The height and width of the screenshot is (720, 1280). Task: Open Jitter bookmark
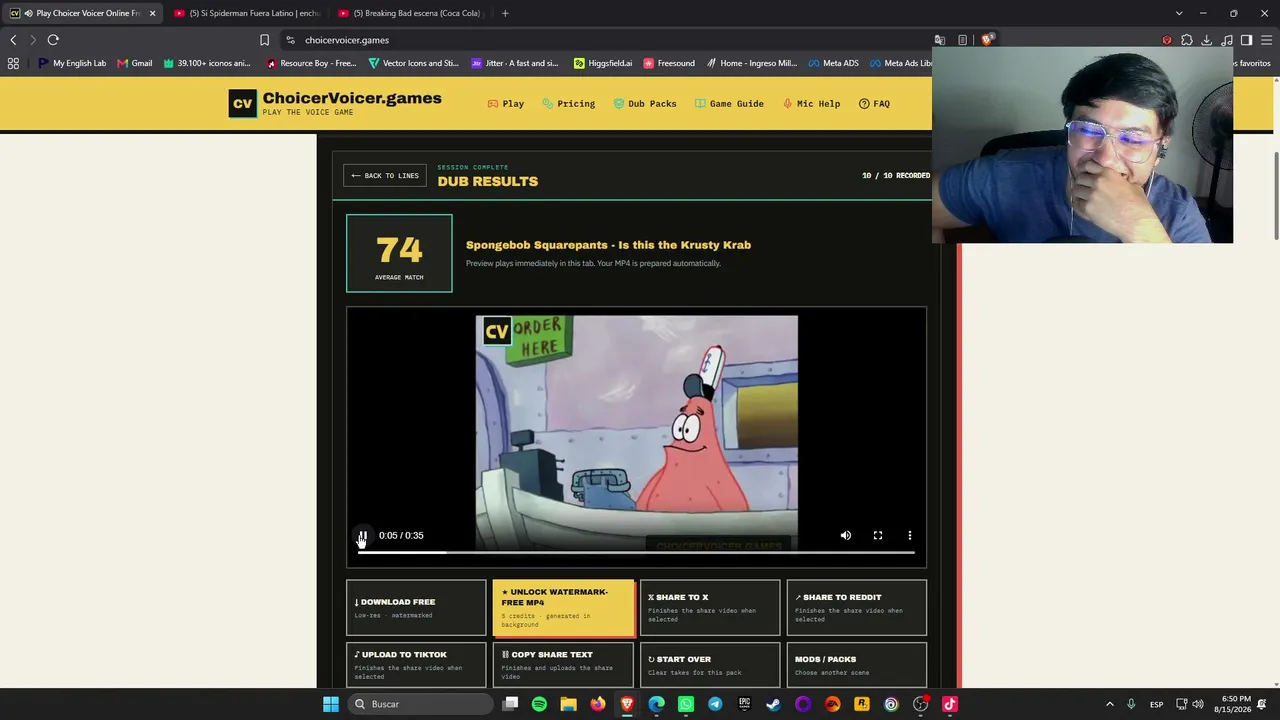(x=514, y=63)
